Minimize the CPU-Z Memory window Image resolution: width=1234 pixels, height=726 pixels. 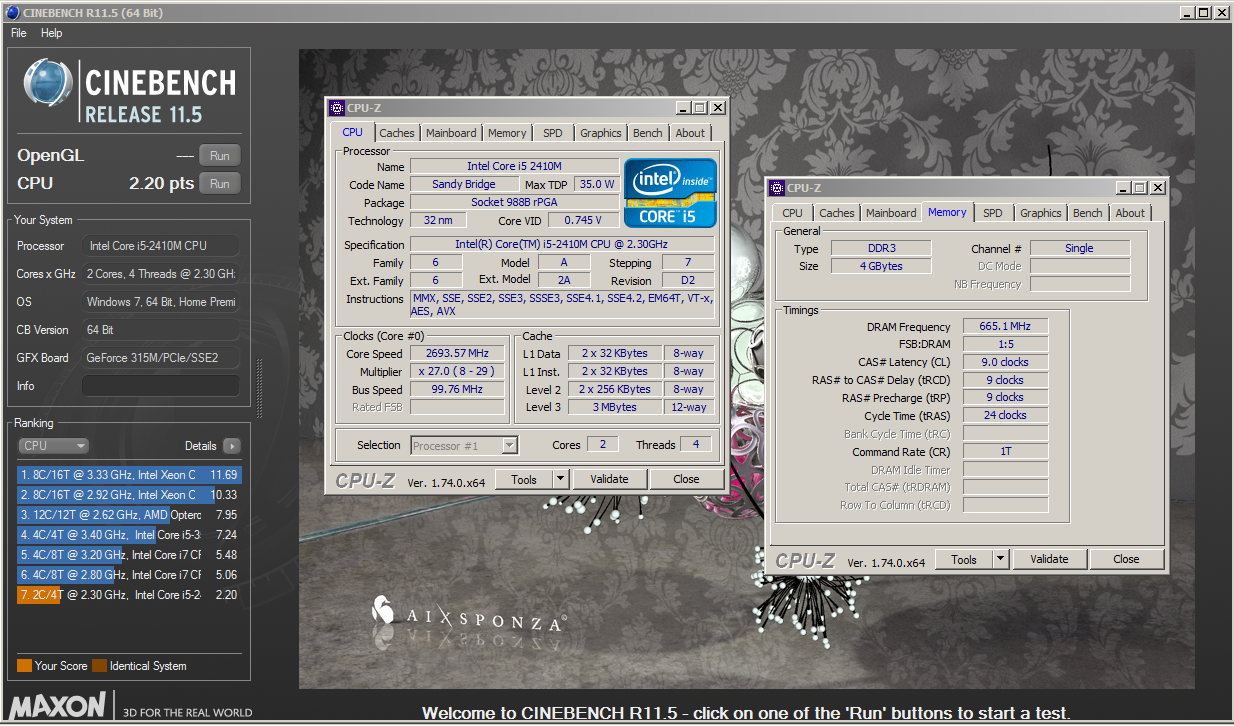pyautogui.click(x=1124, y=188)
